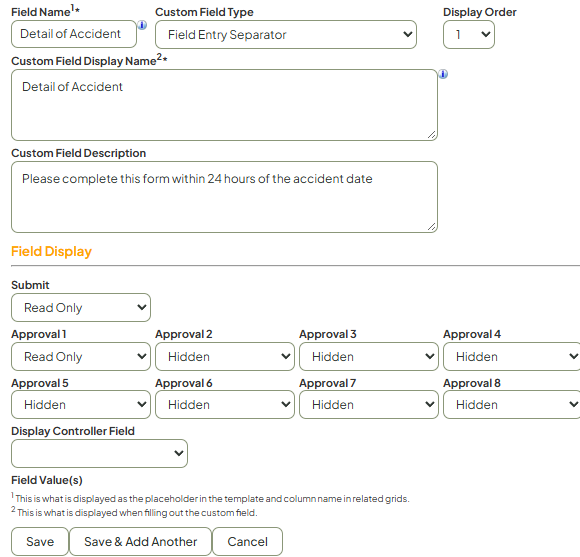The width and height of the screenshot is (580, 557).
Task: Open the Display Order dropdown
Action: (469, 34)
